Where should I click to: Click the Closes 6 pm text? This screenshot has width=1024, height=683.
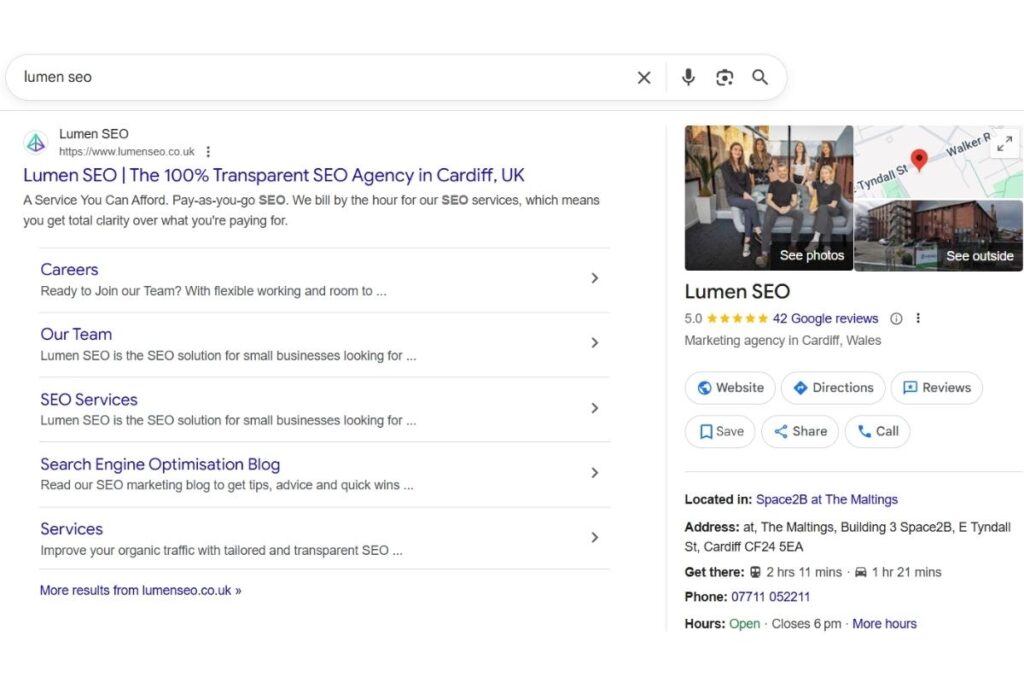point(807,624)
